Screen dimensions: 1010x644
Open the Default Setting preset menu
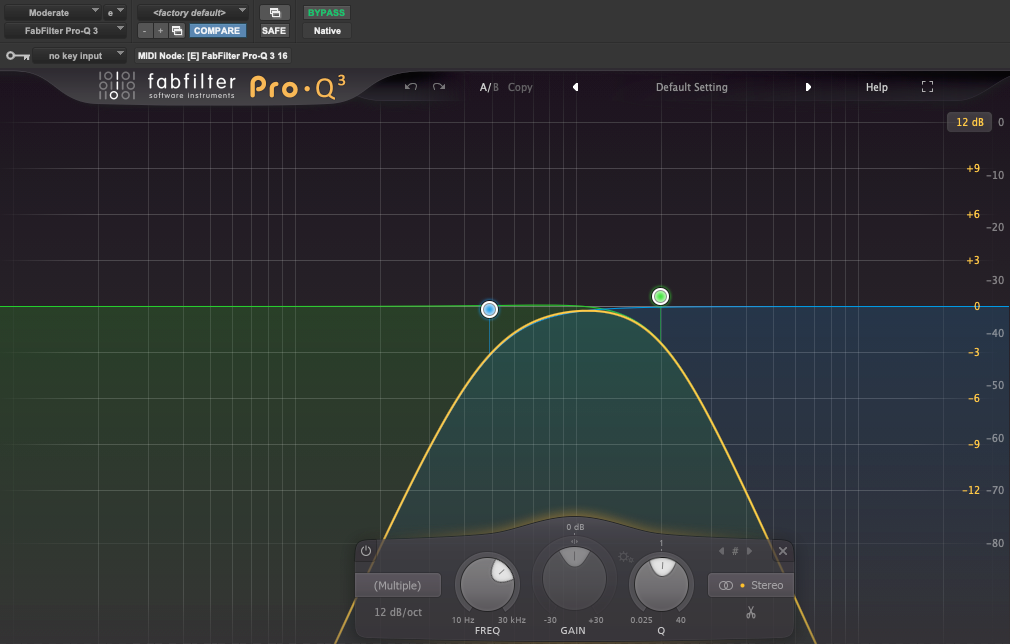tap(692, 87)
